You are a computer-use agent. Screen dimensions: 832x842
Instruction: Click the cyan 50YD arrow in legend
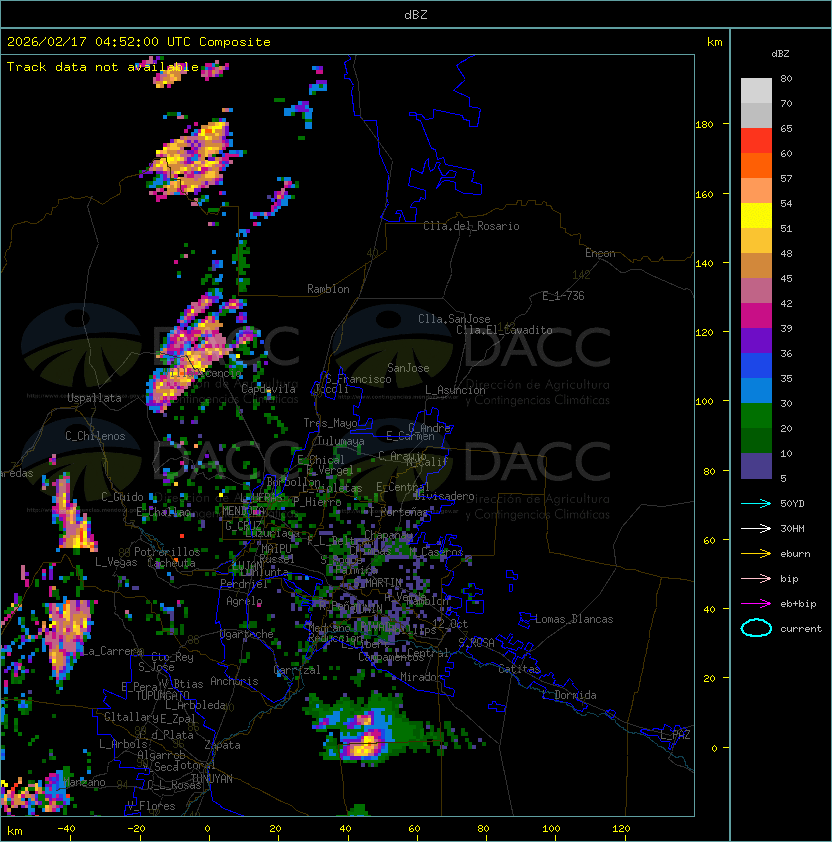click(x=756, y=503)
